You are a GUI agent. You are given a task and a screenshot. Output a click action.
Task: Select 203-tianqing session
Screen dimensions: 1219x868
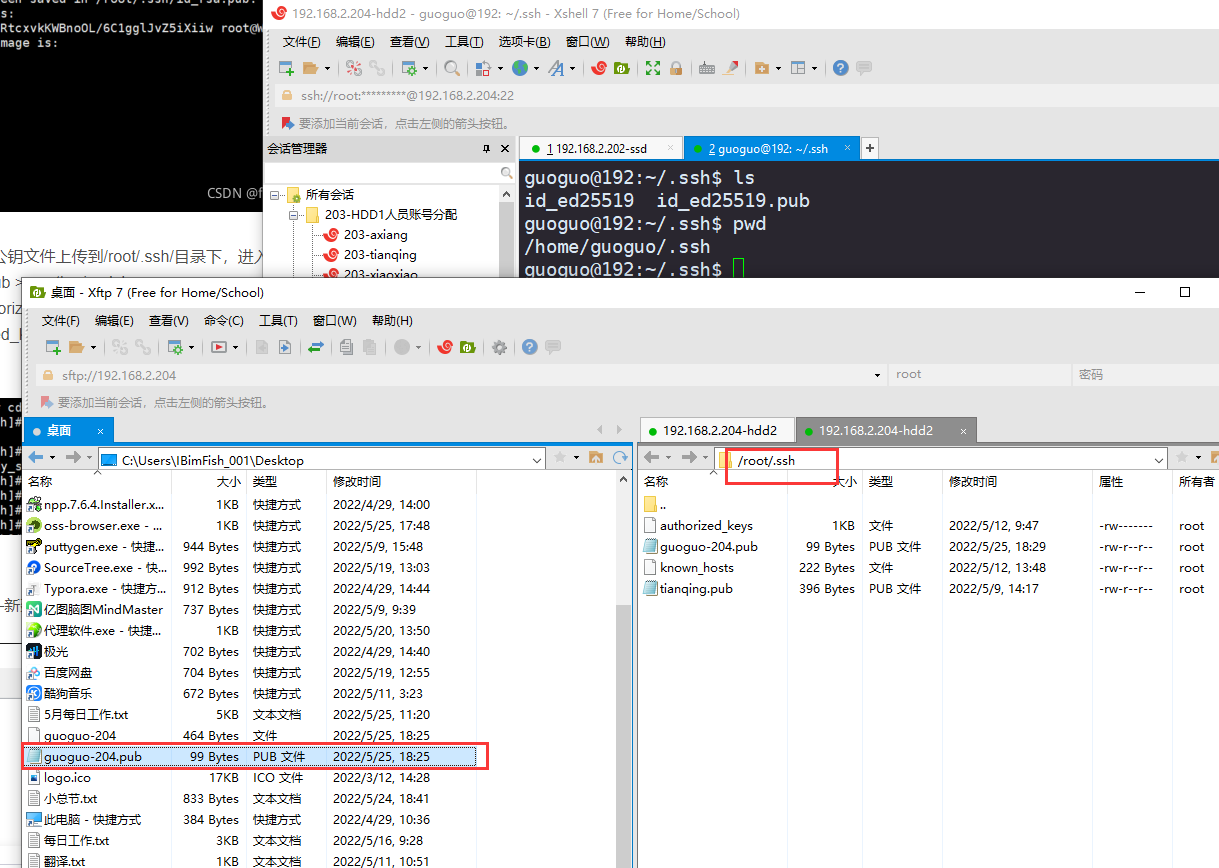[x=380, y=255]
